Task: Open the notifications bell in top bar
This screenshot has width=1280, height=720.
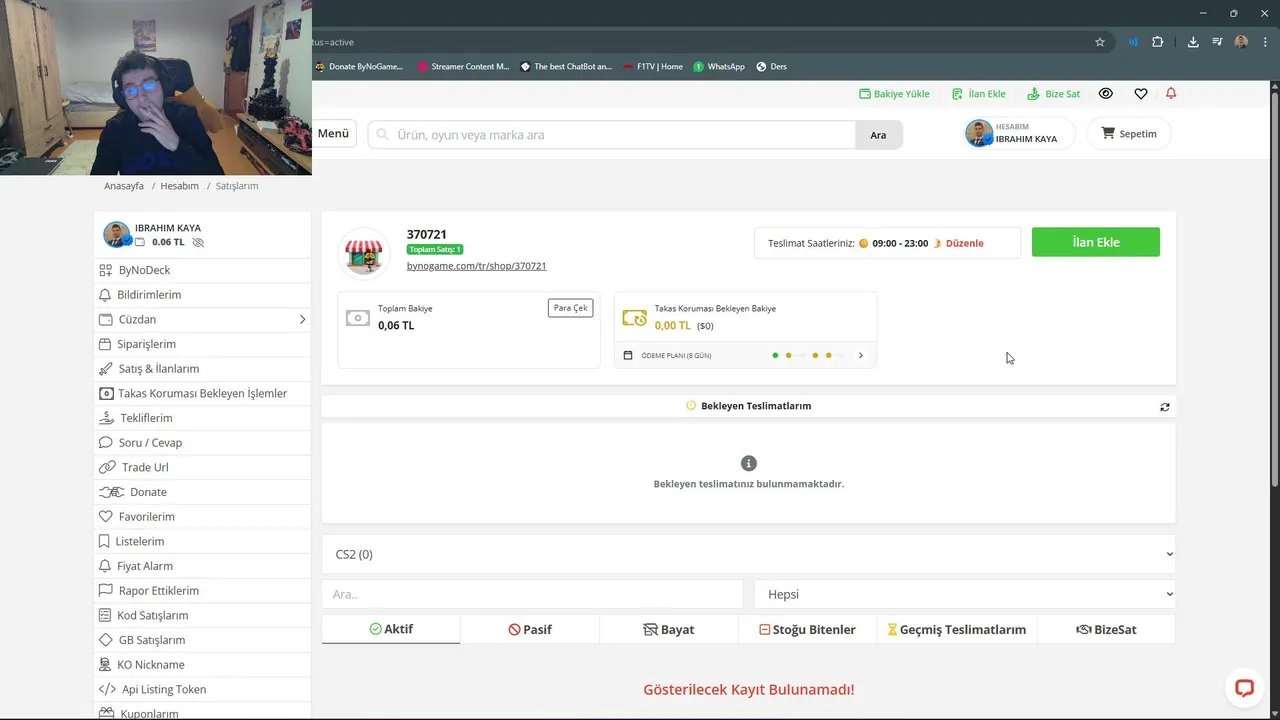Action: click(x=1171, y=93)
